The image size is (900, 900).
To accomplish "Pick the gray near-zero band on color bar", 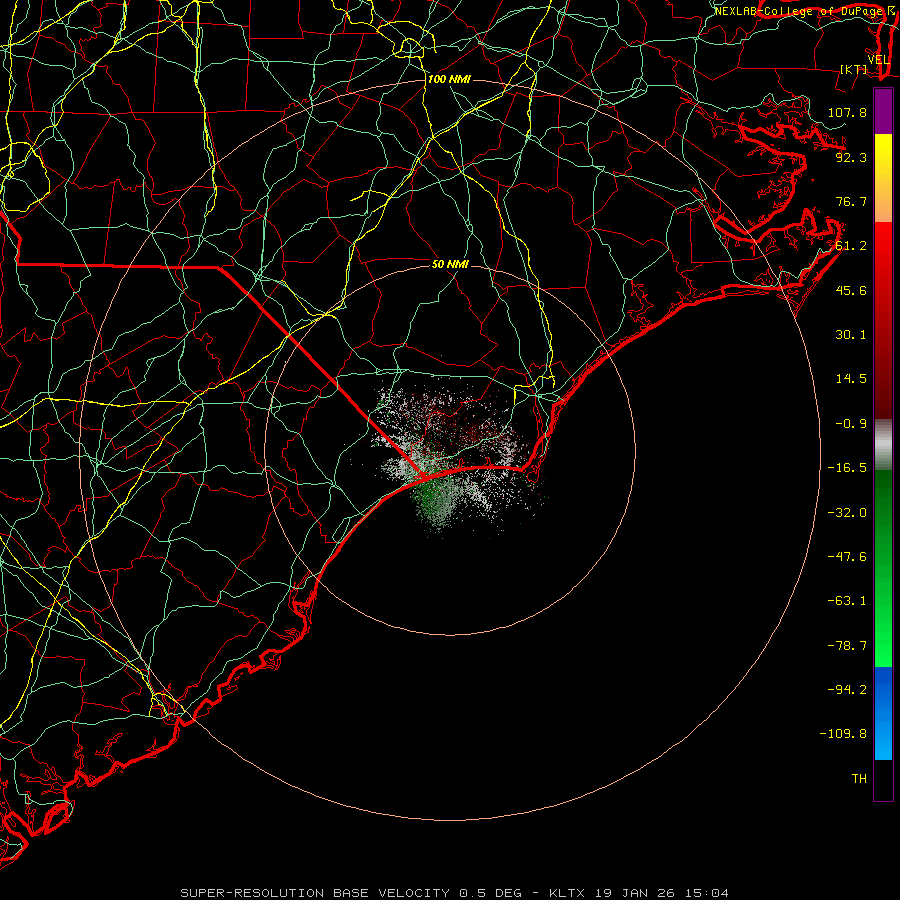I will pos(883,445).
